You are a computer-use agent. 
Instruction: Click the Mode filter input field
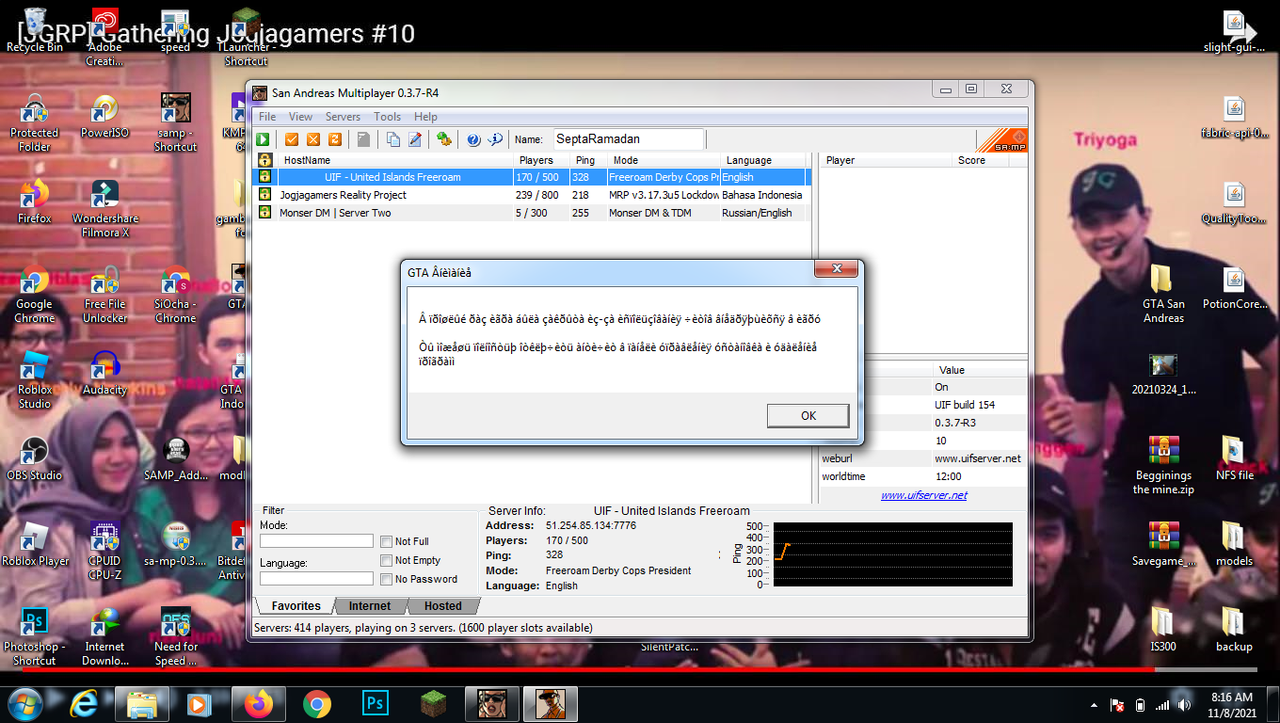point(316,541)
